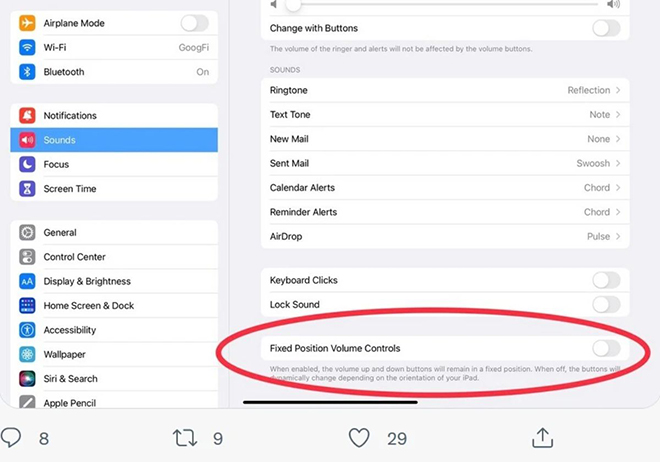
Task: Turn on the Keyboard Clicks switch
Action: point(606,280)
